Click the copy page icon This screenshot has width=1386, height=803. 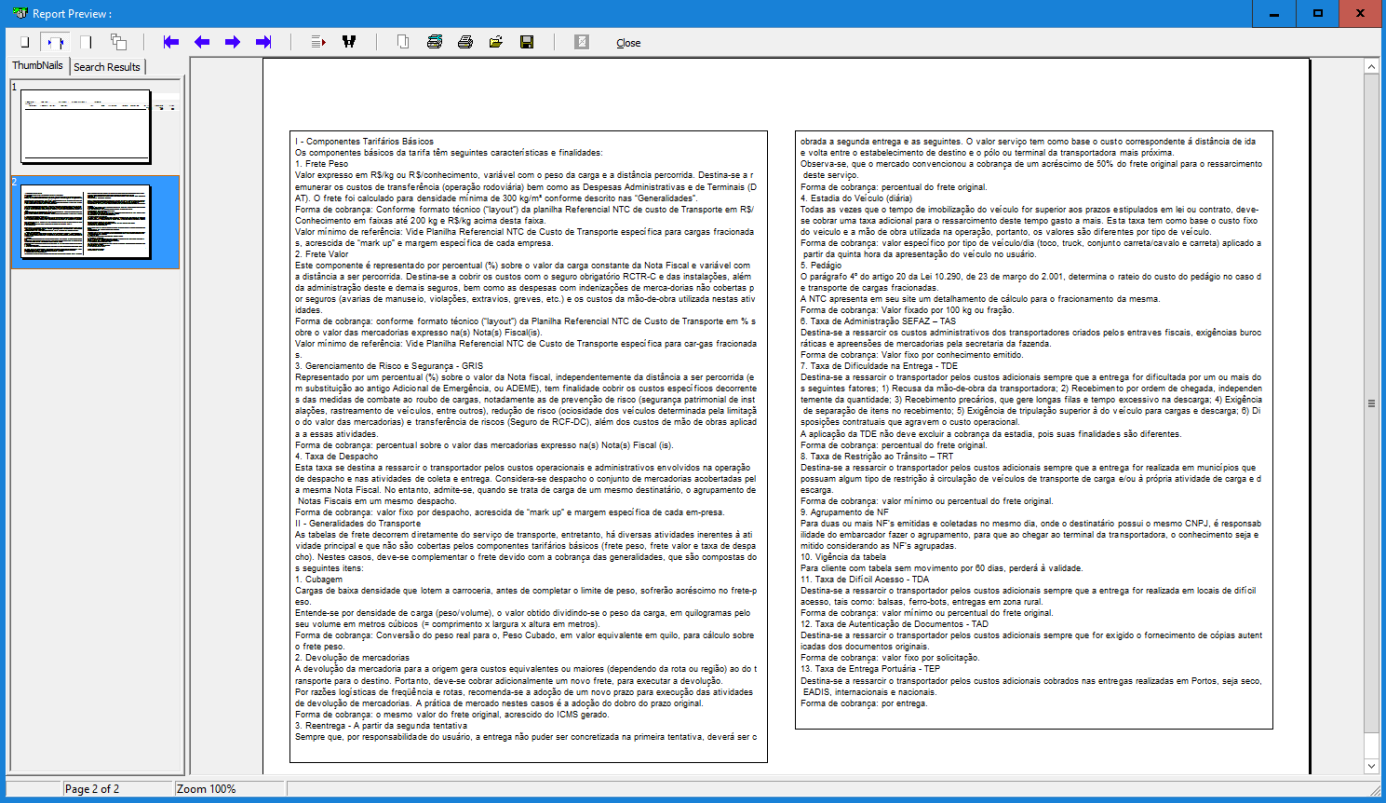pyautogui.click(x=403, y=42)
